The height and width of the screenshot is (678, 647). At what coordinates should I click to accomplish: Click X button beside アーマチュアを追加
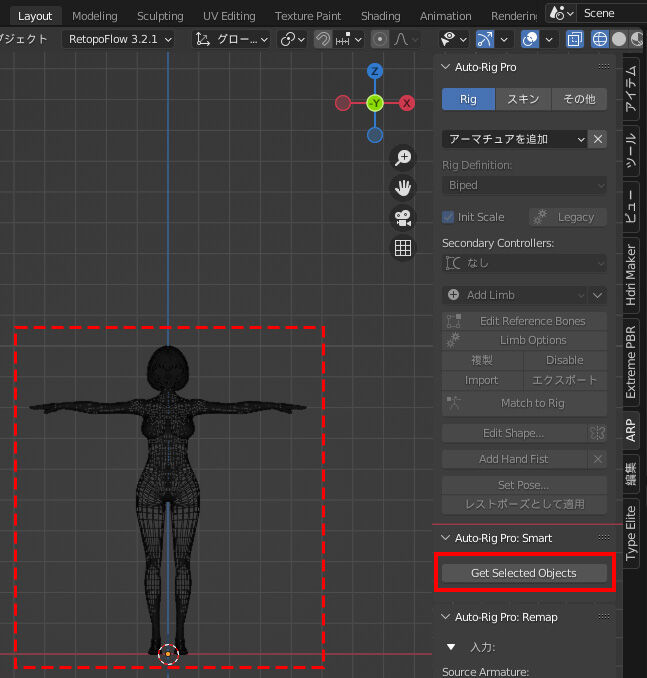[598, 139]
